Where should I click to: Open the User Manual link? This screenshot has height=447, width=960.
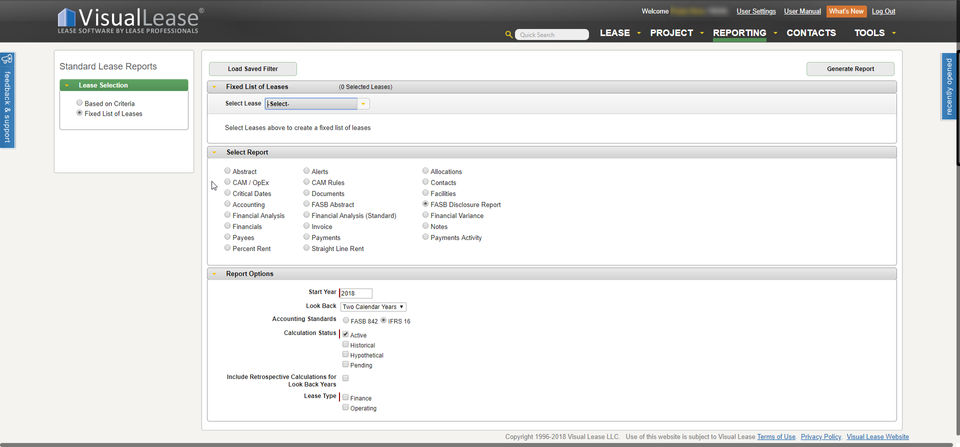tap(802, 12)
